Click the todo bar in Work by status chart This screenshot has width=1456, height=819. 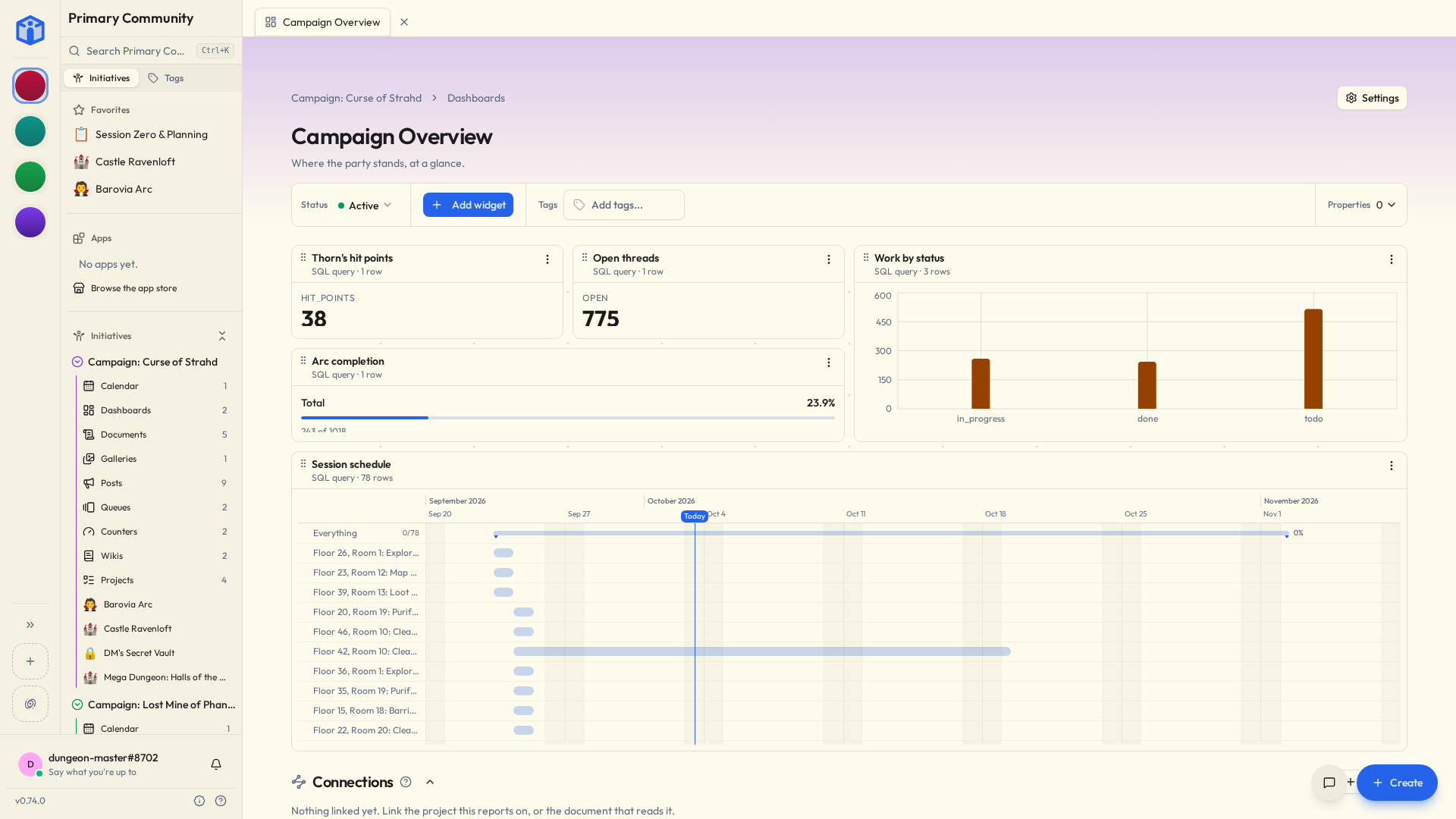(1313, 359)
